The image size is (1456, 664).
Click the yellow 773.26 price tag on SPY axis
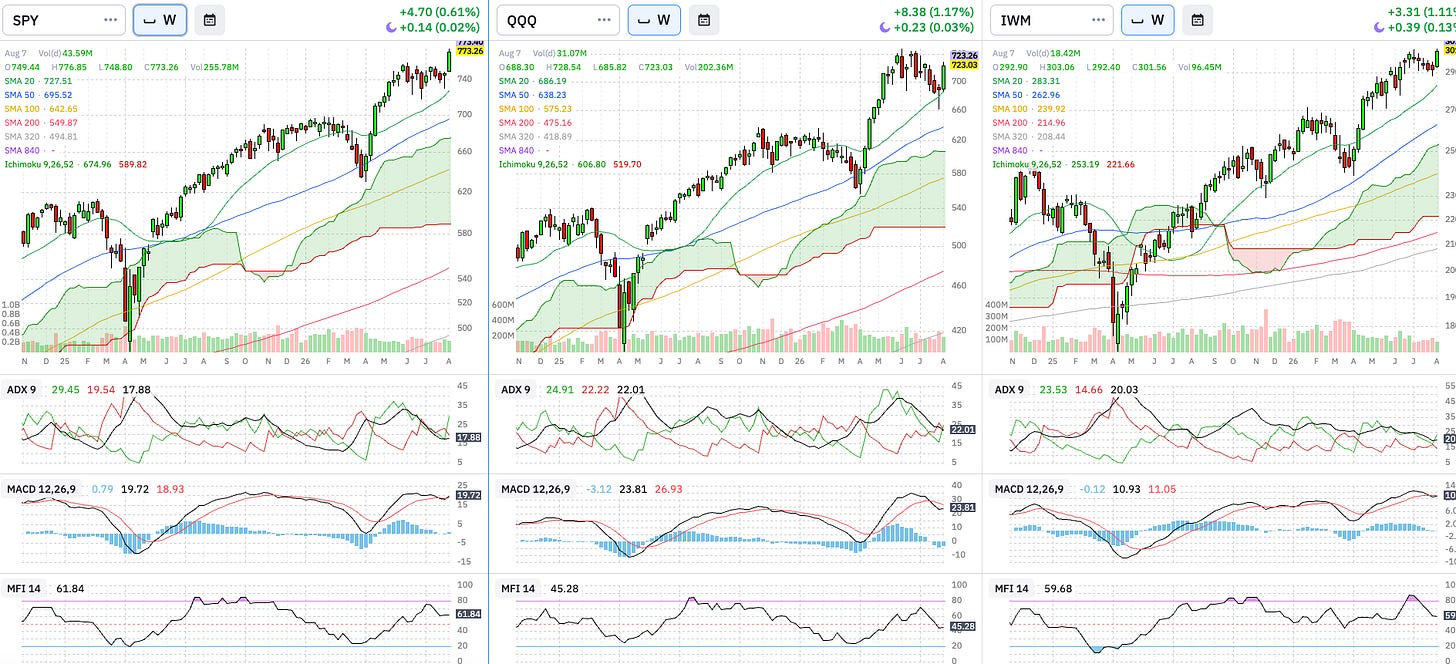pyautogui.click(x=470, y=51)
